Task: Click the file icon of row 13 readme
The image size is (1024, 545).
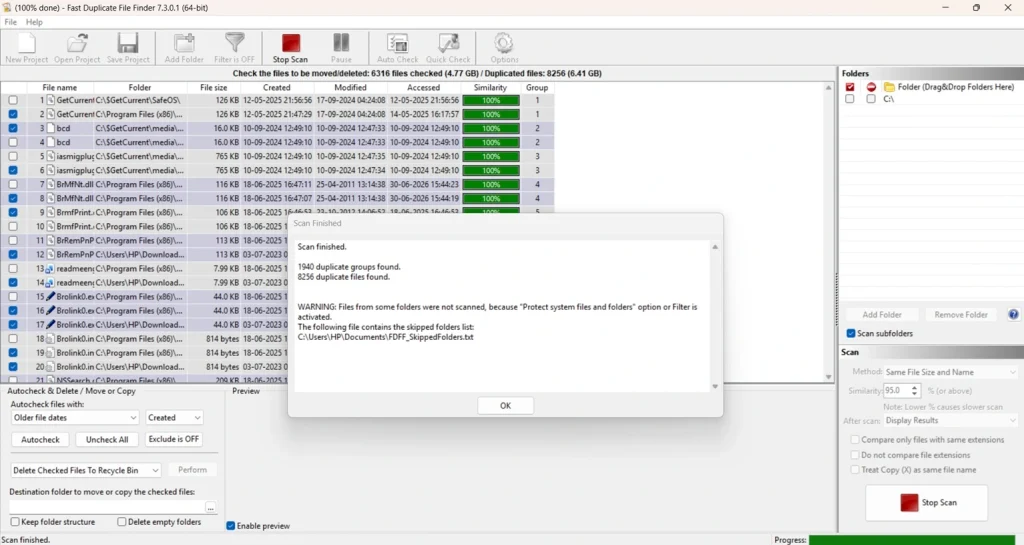Action: tap(50, 268)
